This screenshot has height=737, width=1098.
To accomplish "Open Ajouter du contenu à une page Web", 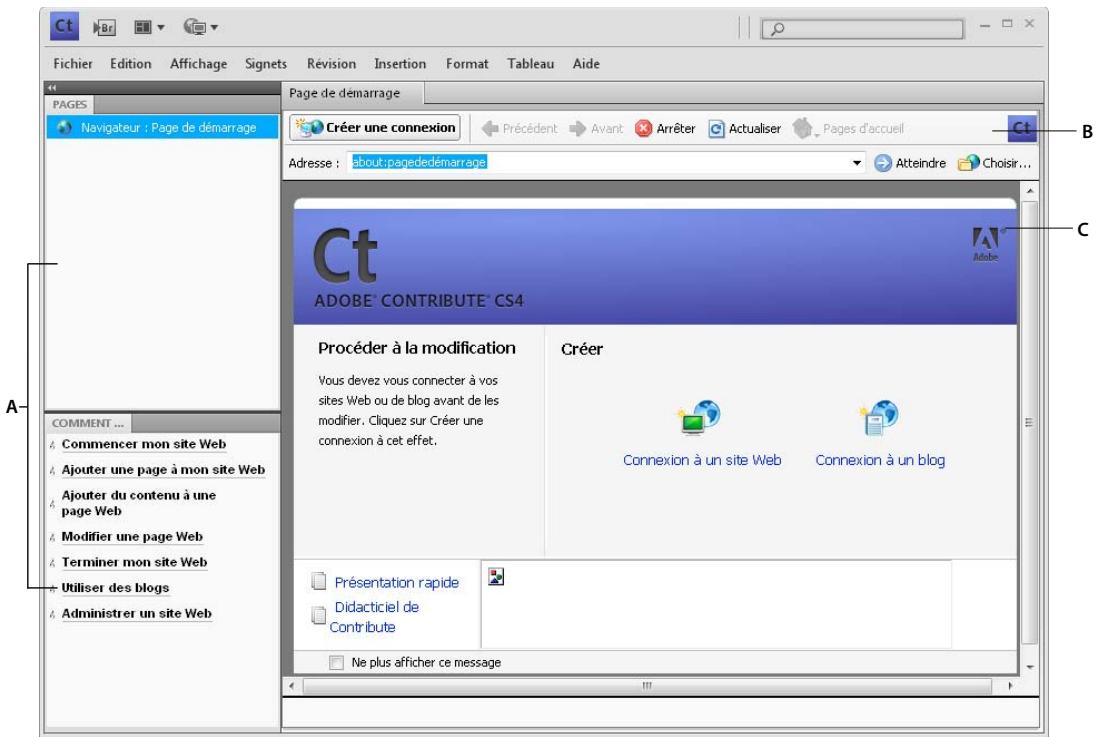I will tap(139, 503).
